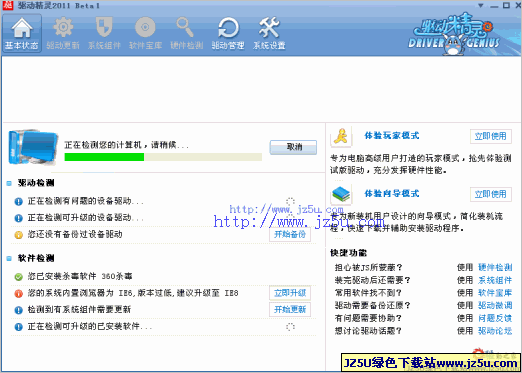Select text 驱动需要备份还原?
This screenshot has width=522, height=373.
(x=372, y=305)
